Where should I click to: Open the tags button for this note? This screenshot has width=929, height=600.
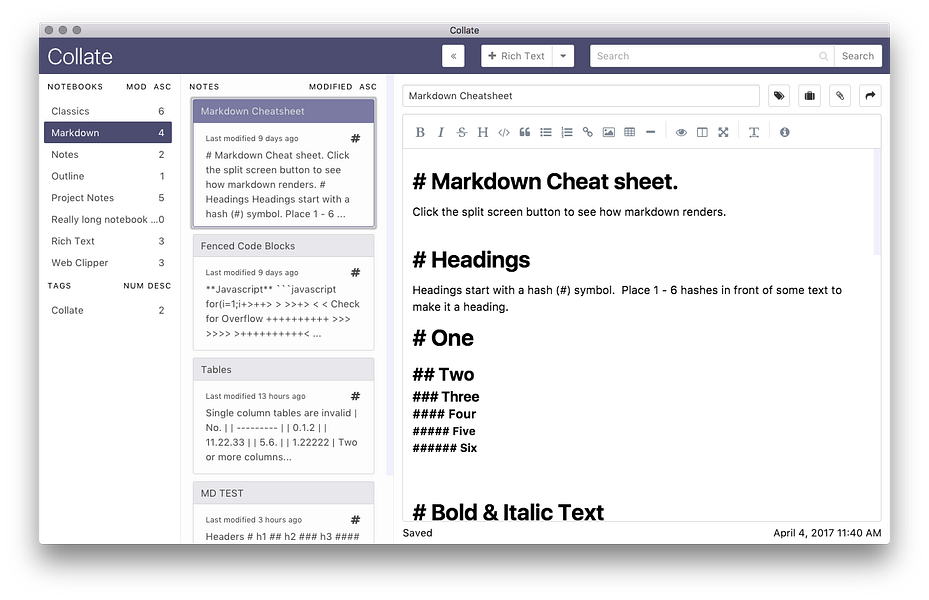779,95
